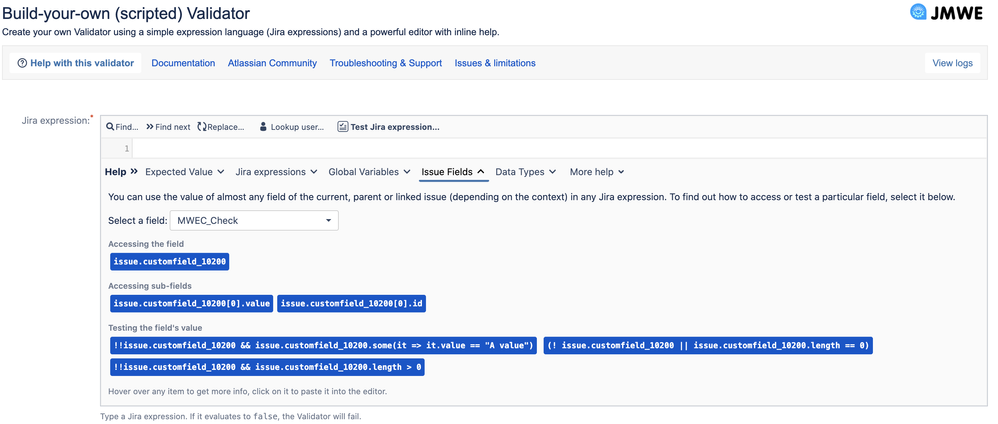Paste issue.customfield_10200[0].id snippet
The height and width of the screenshot is (424, 998).
[x=351, y=304]
